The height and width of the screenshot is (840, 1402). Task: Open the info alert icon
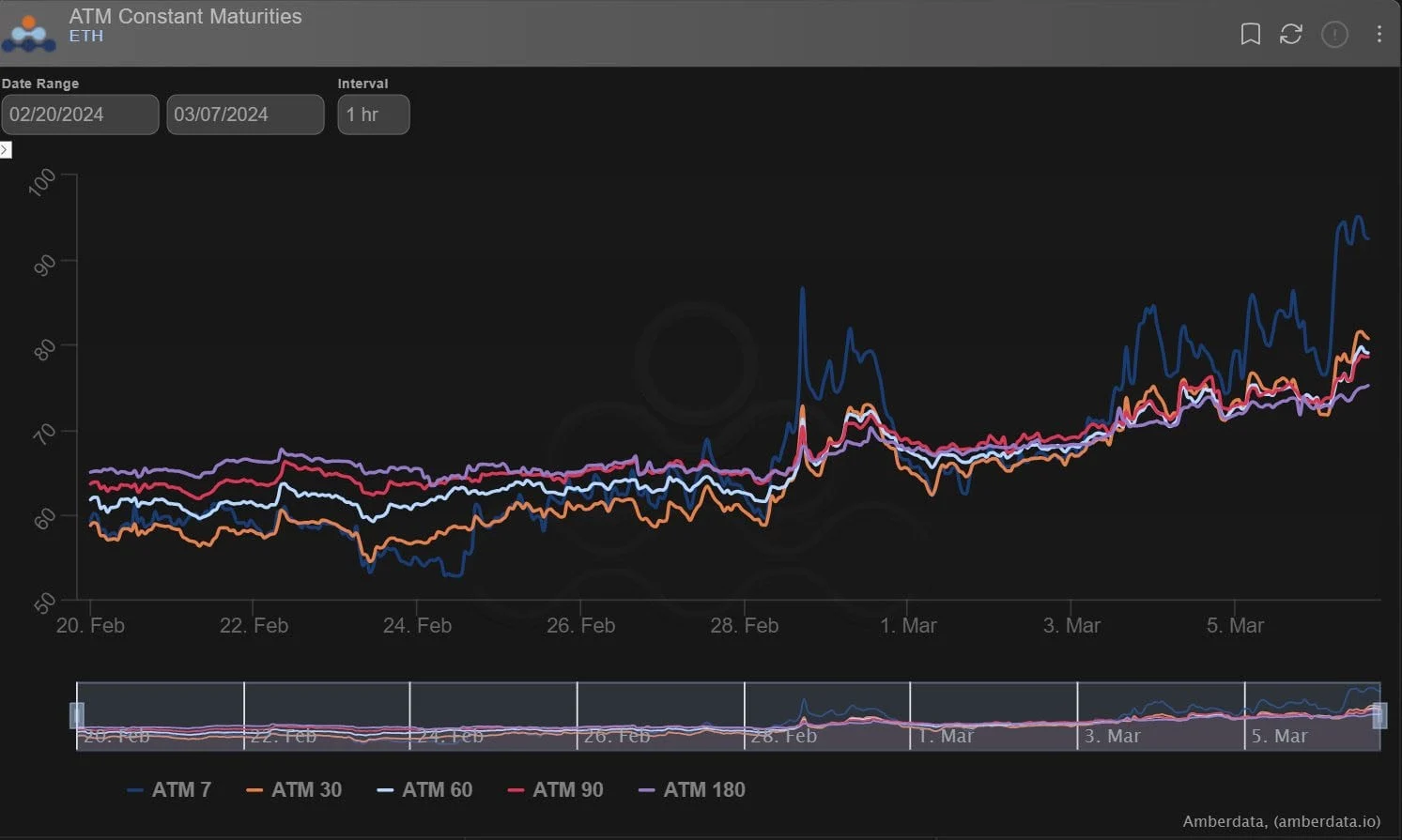coord(1334,35)
